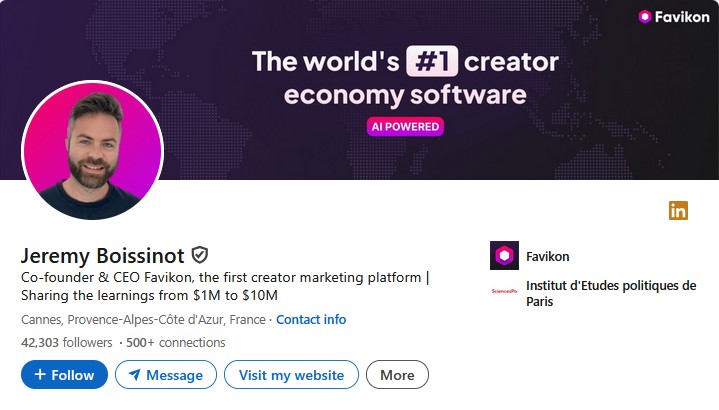Screen dimensions: 719x410
Task: Click the plus icon on Follow
Action: (40, 375)
